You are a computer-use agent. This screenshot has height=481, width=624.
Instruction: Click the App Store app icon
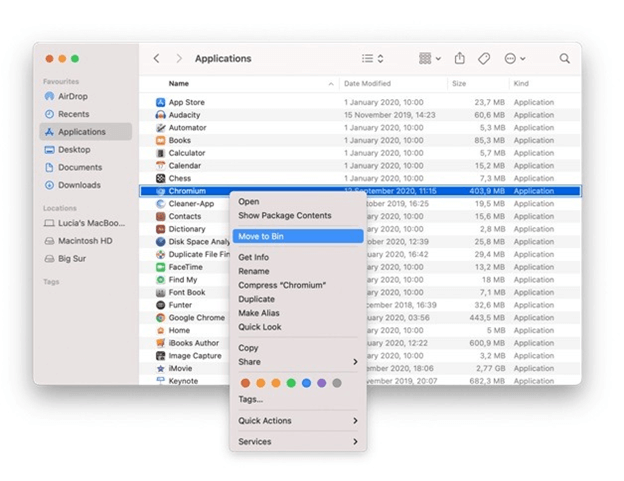(160, 102)
